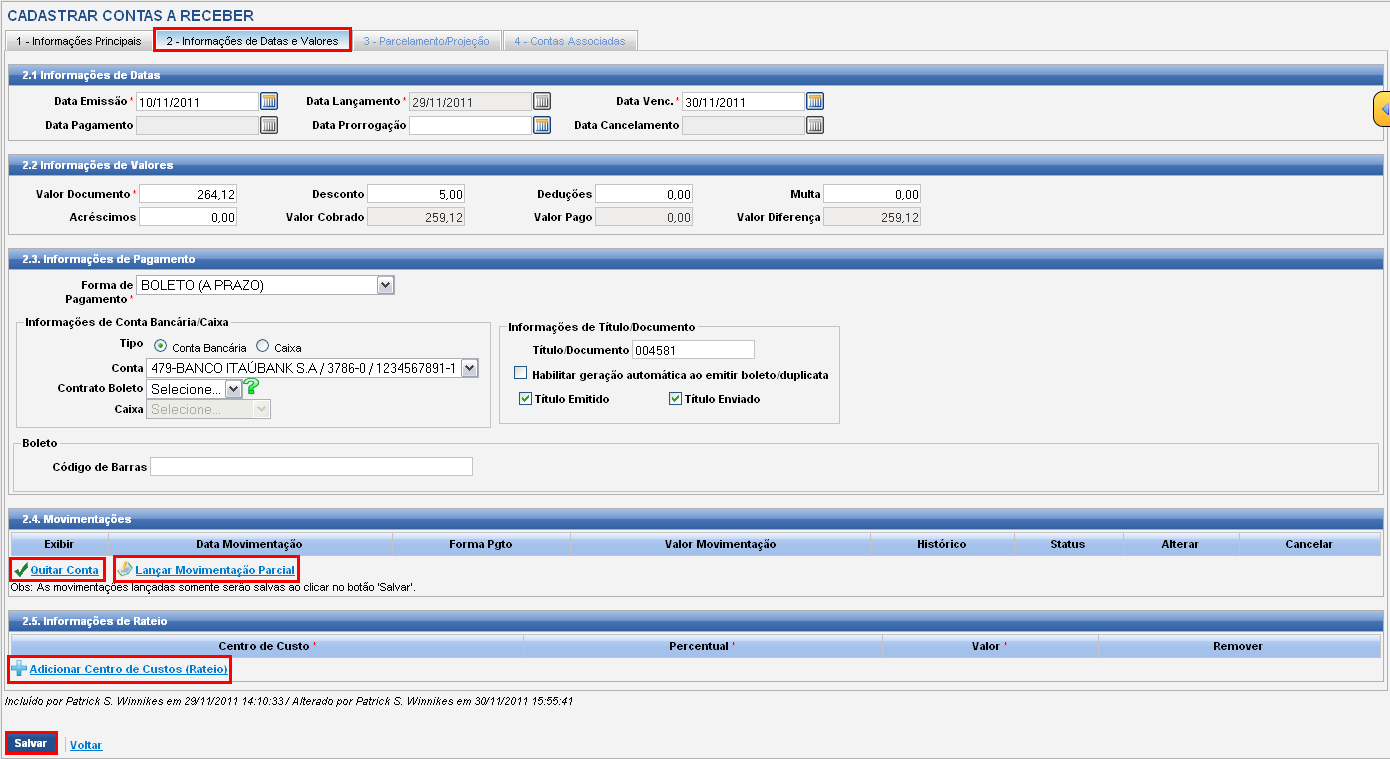
Task: Click the Título/Documento field
Action: [693, 349]
